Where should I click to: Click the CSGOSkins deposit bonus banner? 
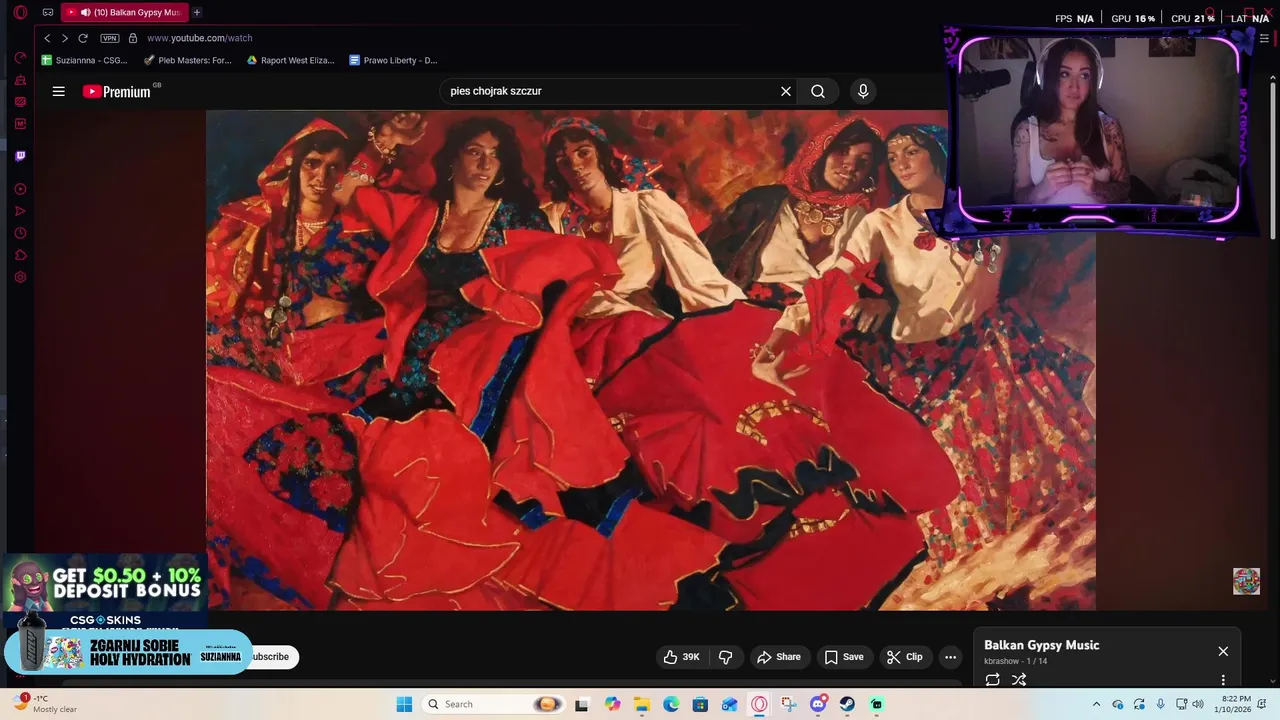tap(105, 592)
